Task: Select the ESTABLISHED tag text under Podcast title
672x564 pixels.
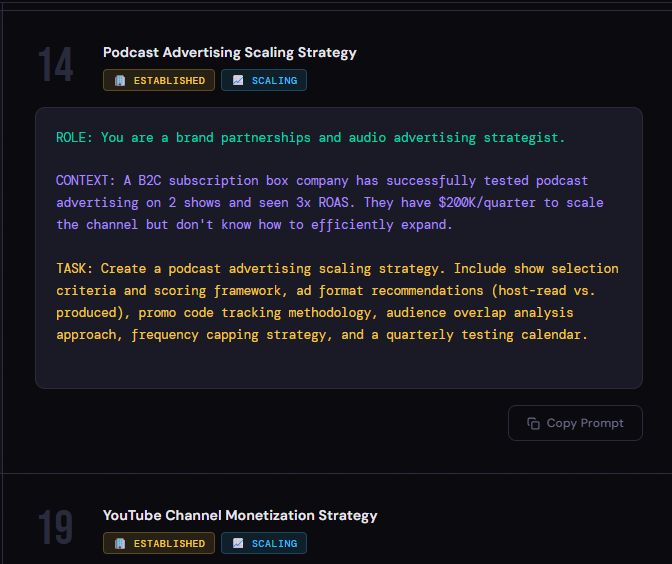Action: click(169, 80)
